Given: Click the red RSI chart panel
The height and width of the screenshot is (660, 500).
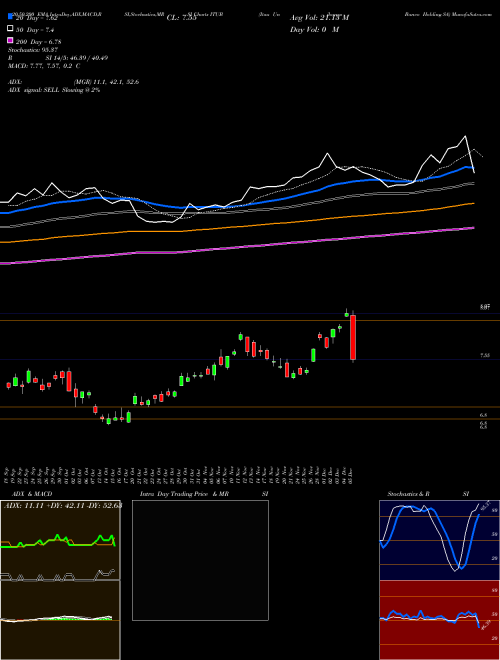Looking at the screenshot, I should click(x=439, y=620).
